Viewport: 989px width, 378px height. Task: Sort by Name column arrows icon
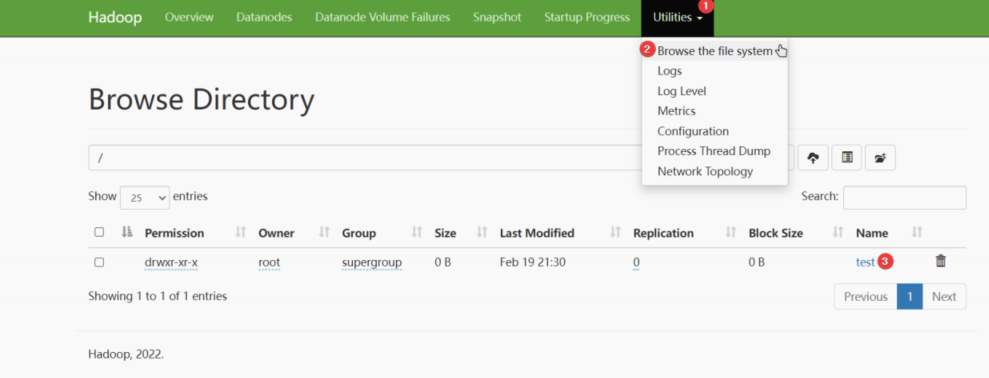(917, 233)
